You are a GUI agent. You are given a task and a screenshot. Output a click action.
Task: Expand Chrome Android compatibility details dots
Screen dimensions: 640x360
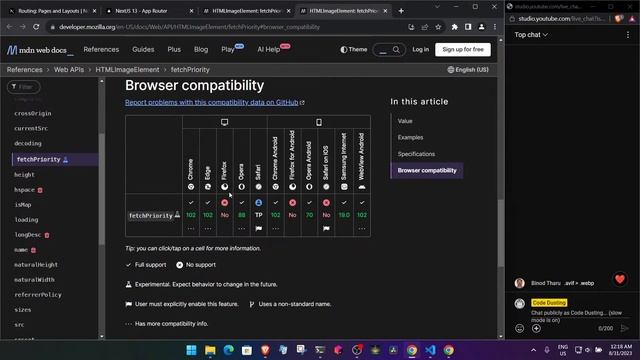click(276, 229)
